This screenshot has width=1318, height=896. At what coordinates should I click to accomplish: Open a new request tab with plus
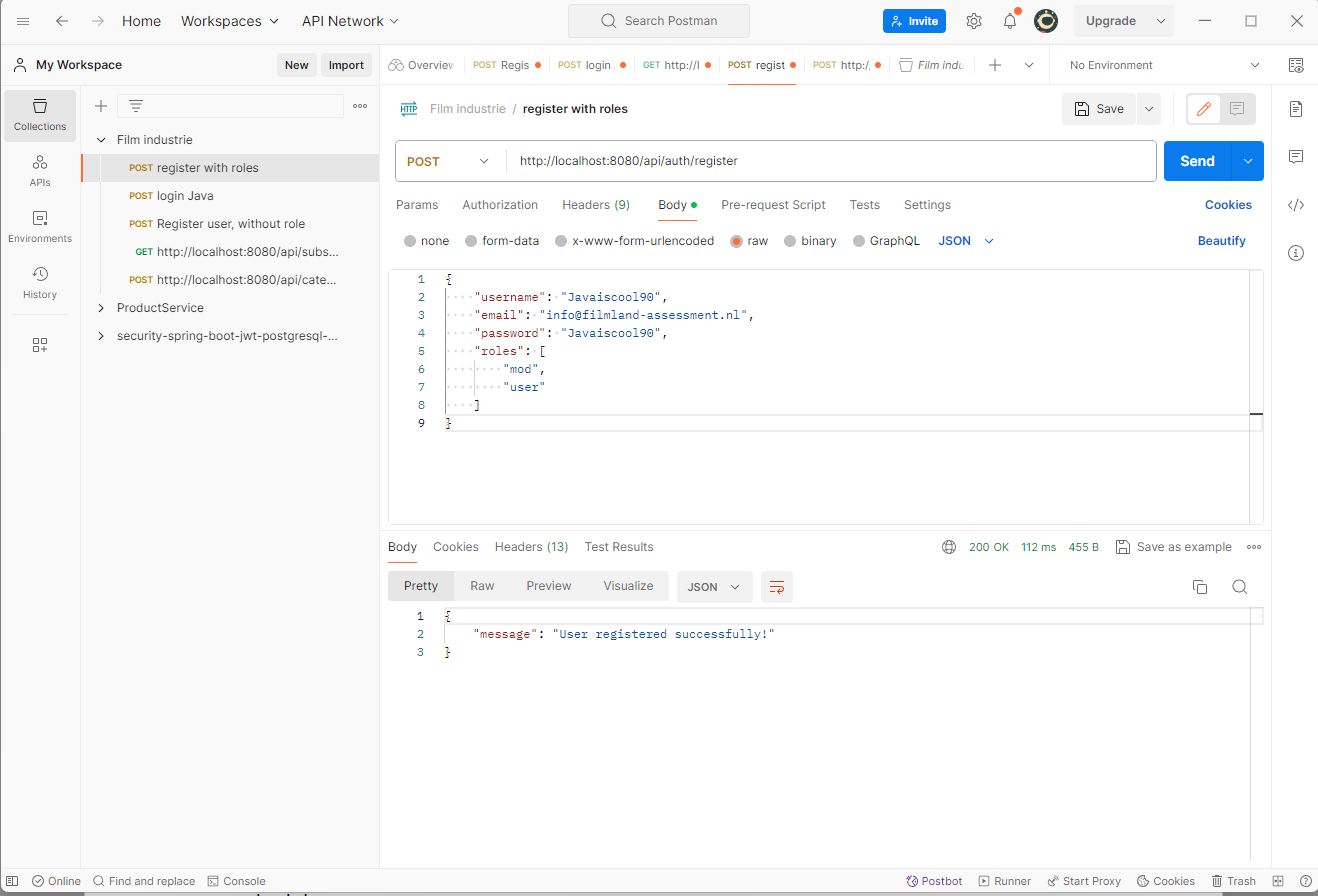(x=995, y=65)
